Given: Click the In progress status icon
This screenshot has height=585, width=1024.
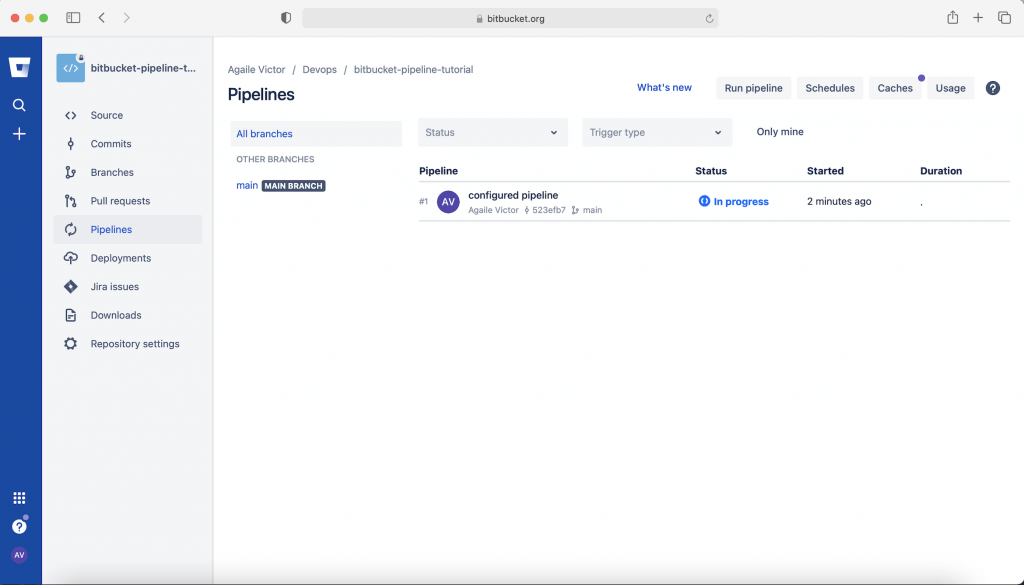Looking at the screenshot, I should (x=704, y=201).
